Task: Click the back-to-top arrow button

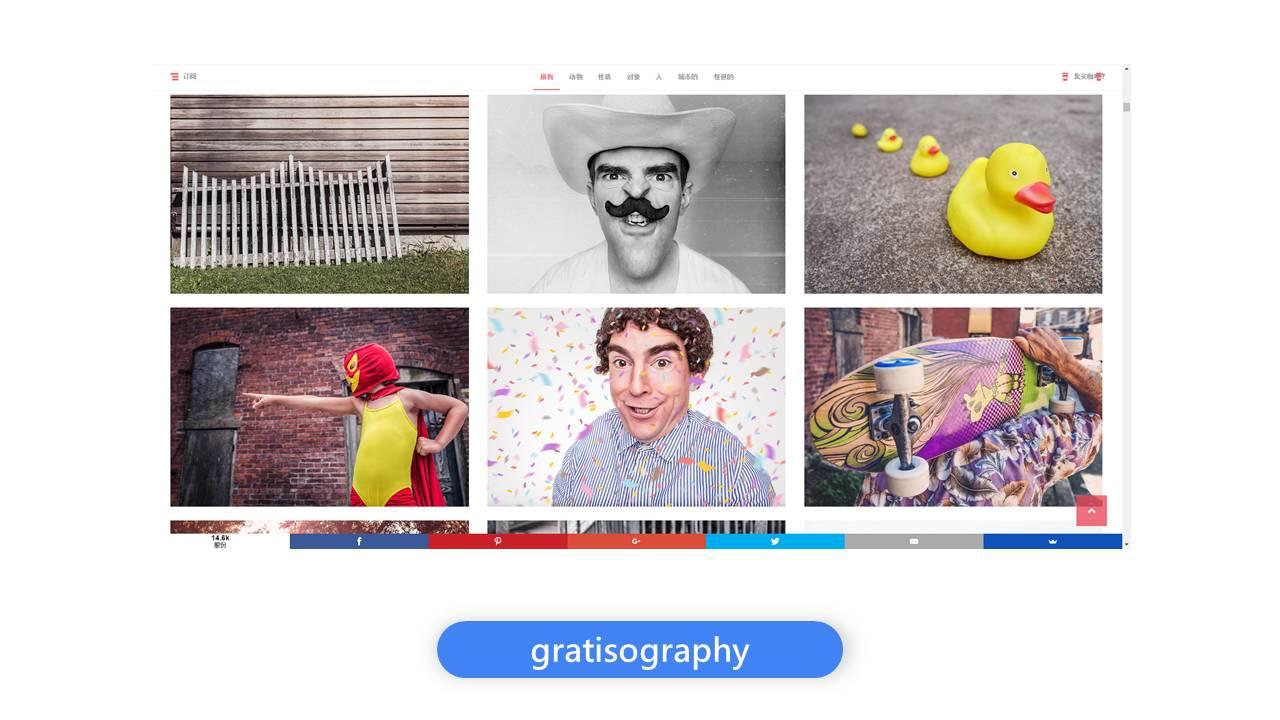Action: click(1091, 511)
